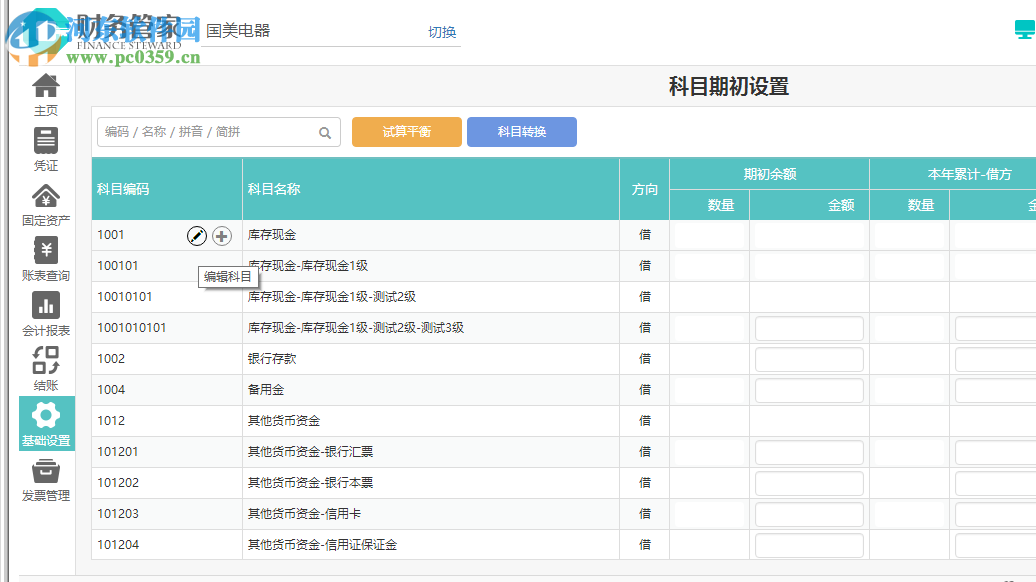The image size is (1036, 582).
Task: Click the search magnifier icon
Action: (x=325, y=132)
